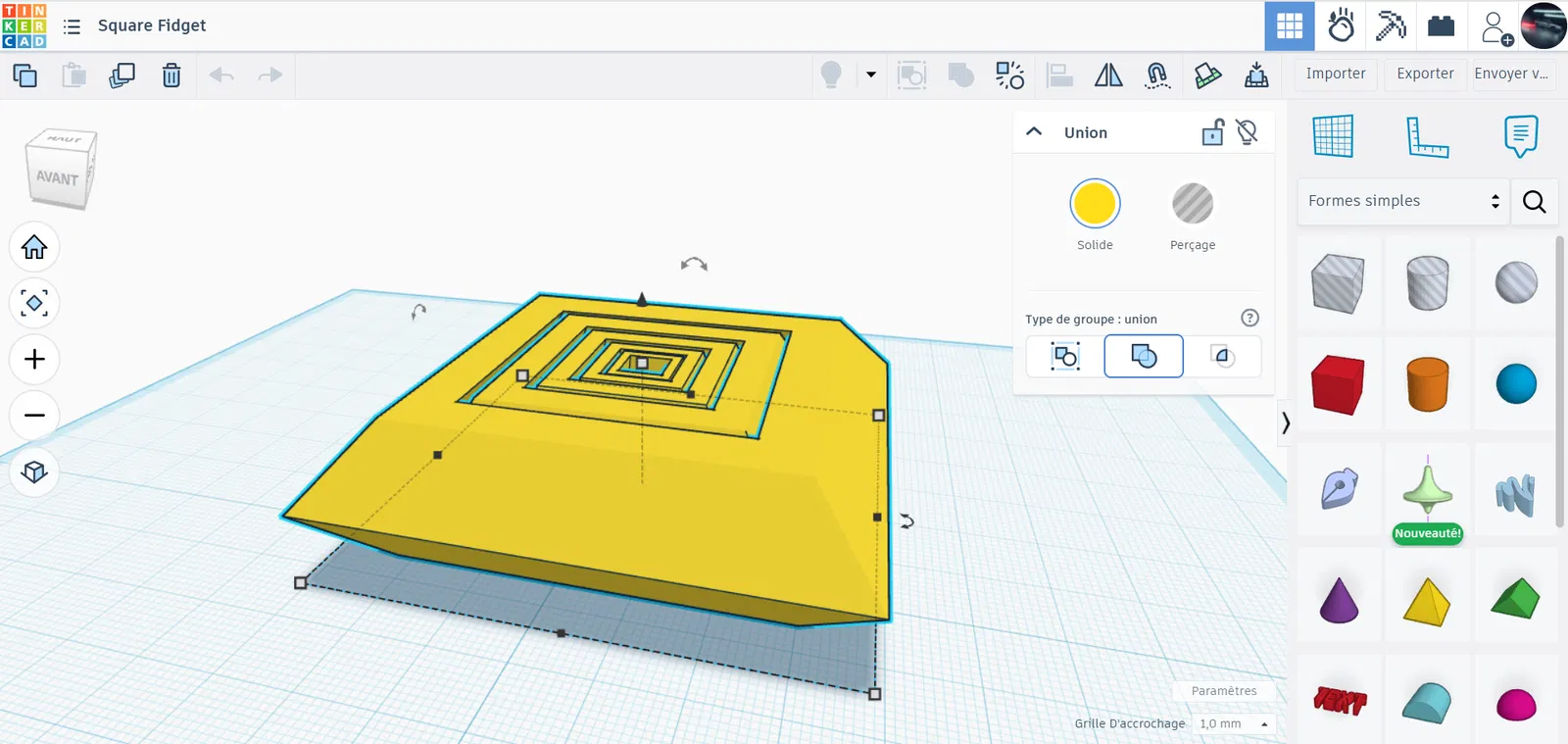Click the Duplicate and repeat icon

click(122, 75)
